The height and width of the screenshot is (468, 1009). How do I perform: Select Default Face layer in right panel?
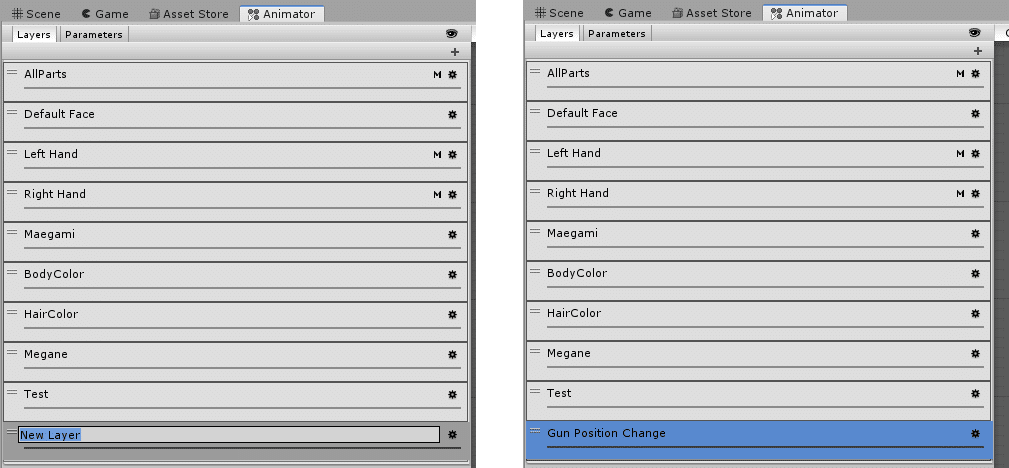pyautogui.click(x=759, y=120)
